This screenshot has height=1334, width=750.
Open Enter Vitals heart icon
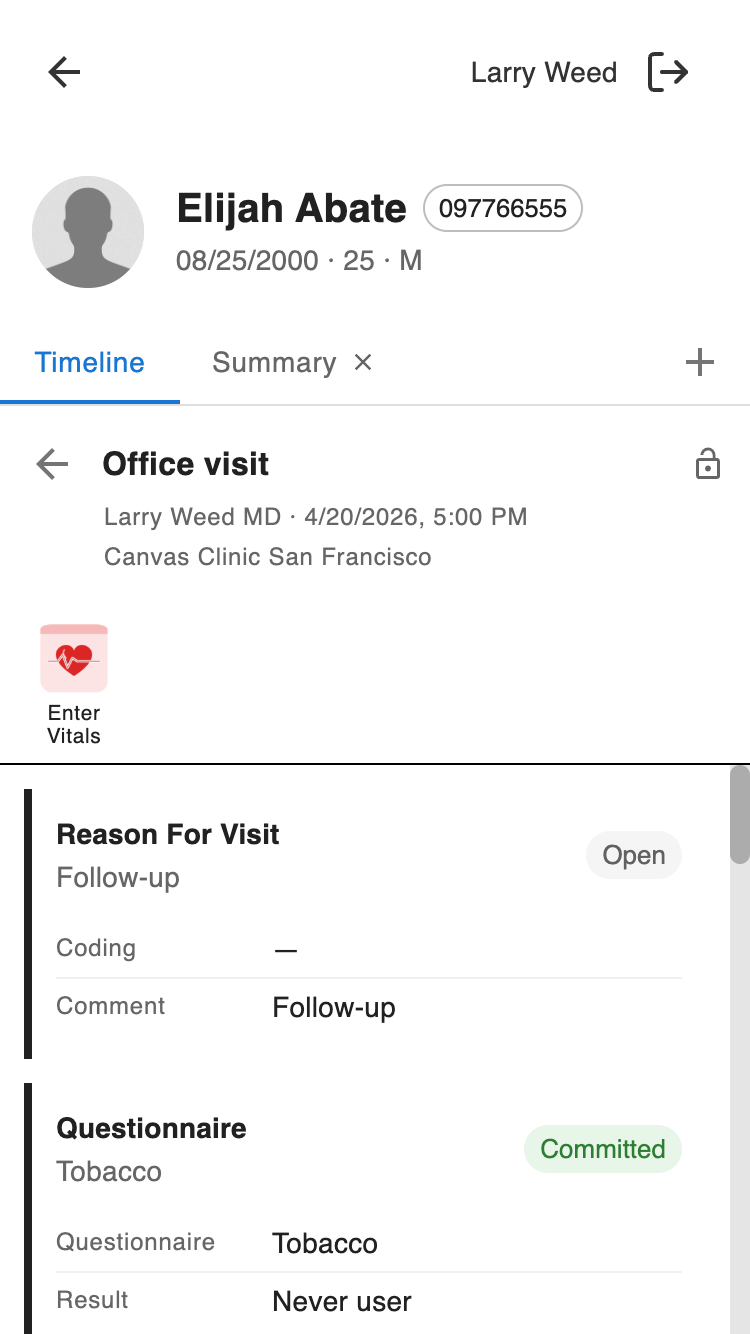(x=74, y=658)
